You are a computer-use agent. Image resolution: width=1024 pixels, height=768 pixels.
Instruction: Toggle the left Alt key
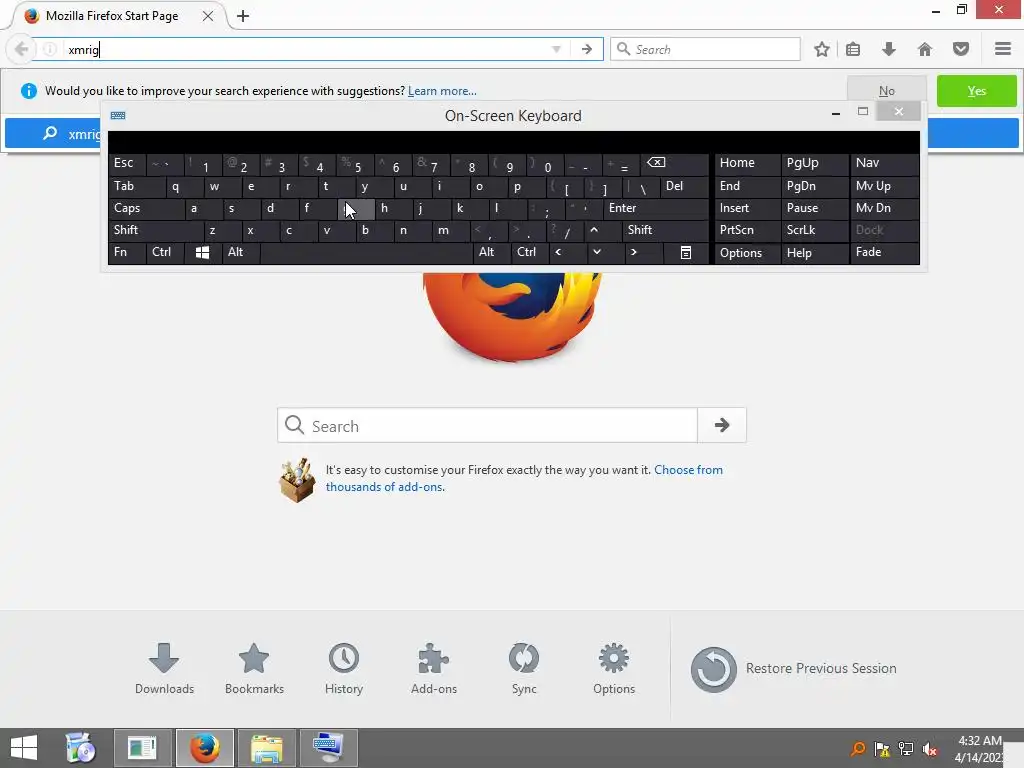pos(240,252)
